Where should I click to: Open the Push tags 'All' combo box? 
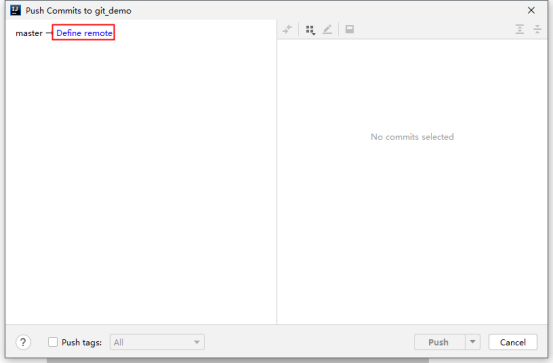coord(157,342)
